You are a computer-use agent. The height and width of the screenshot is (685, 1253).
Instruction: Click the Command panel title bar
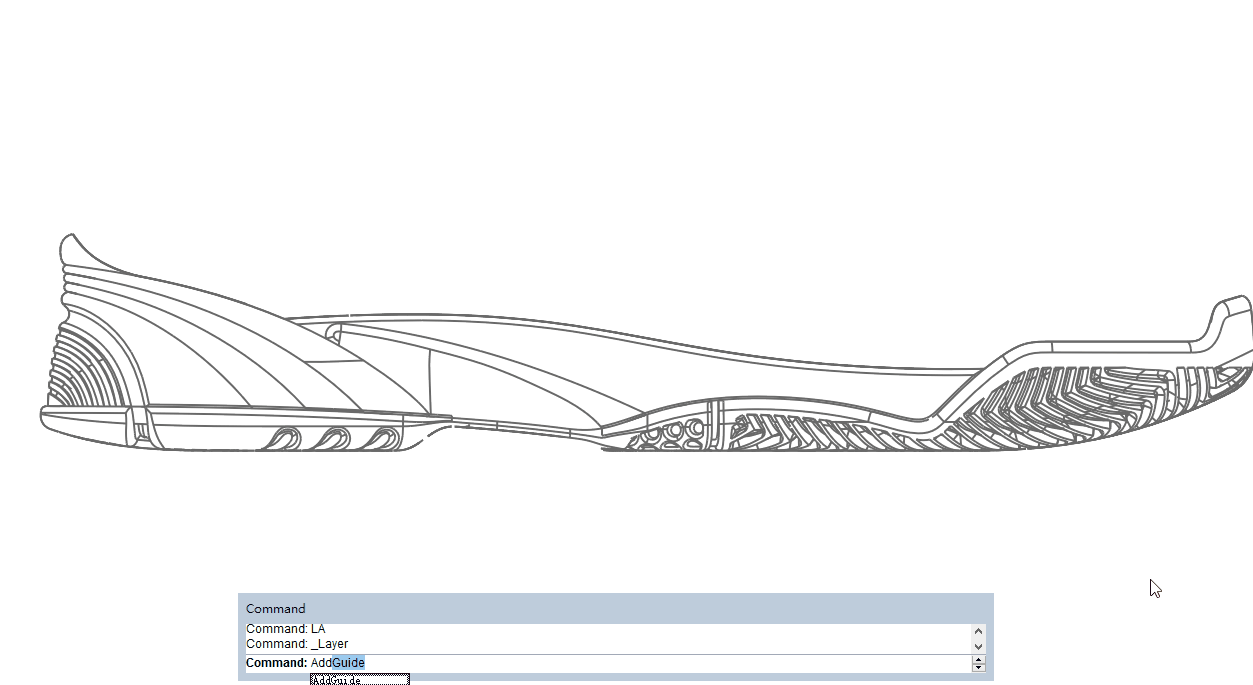coord(615,608)
